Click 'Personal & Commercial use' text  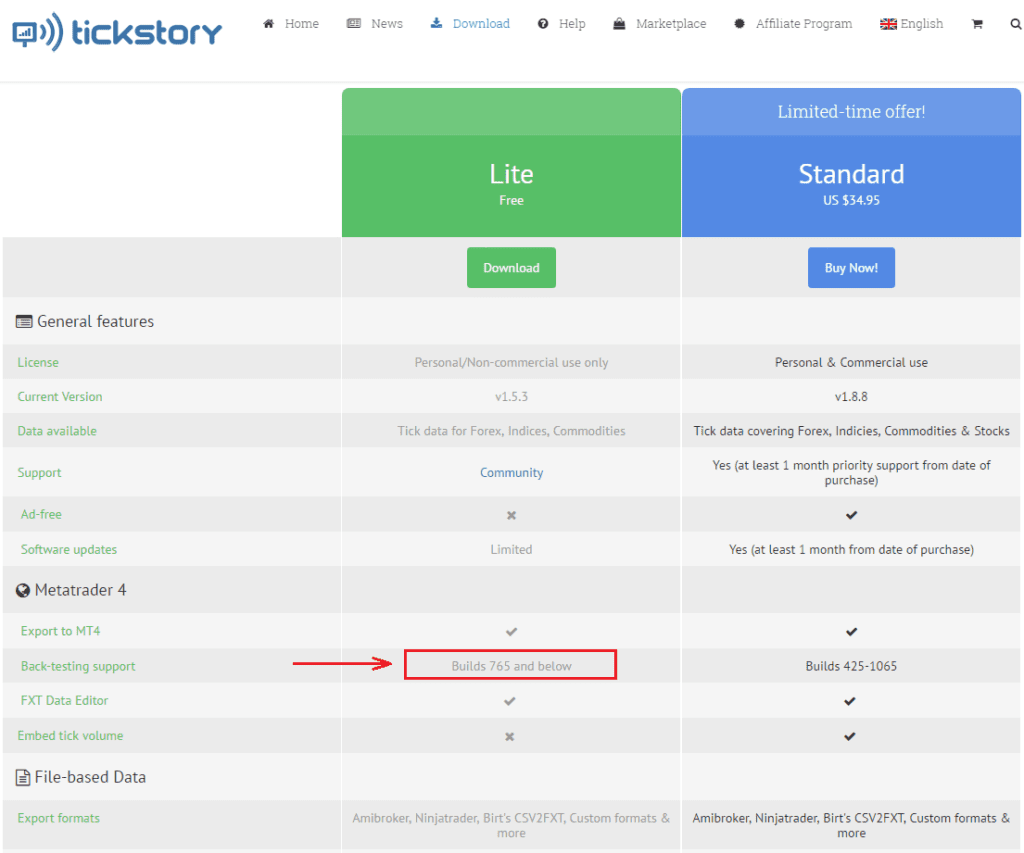point(851,362)
